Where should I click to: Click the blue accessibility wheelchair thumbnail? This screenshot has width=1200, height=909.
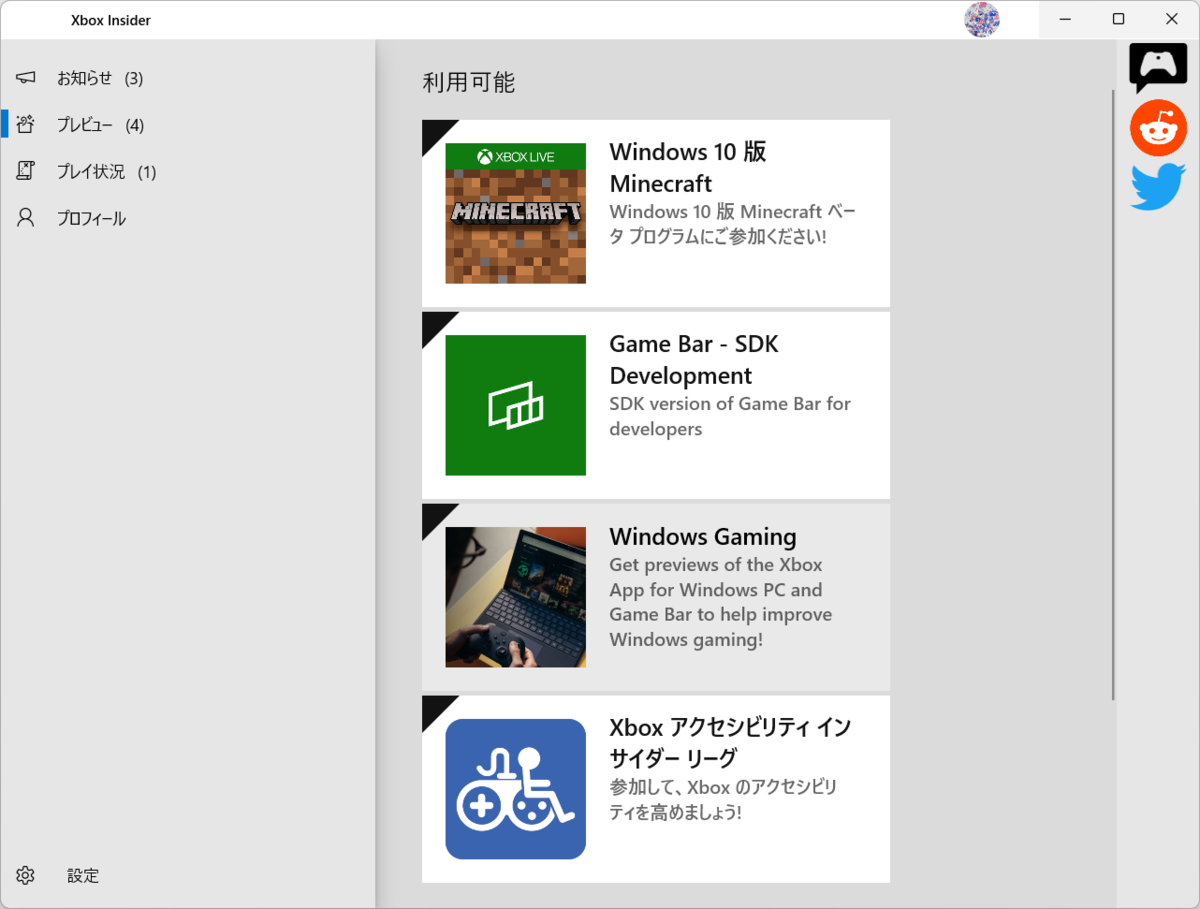(x=515, y=789)
